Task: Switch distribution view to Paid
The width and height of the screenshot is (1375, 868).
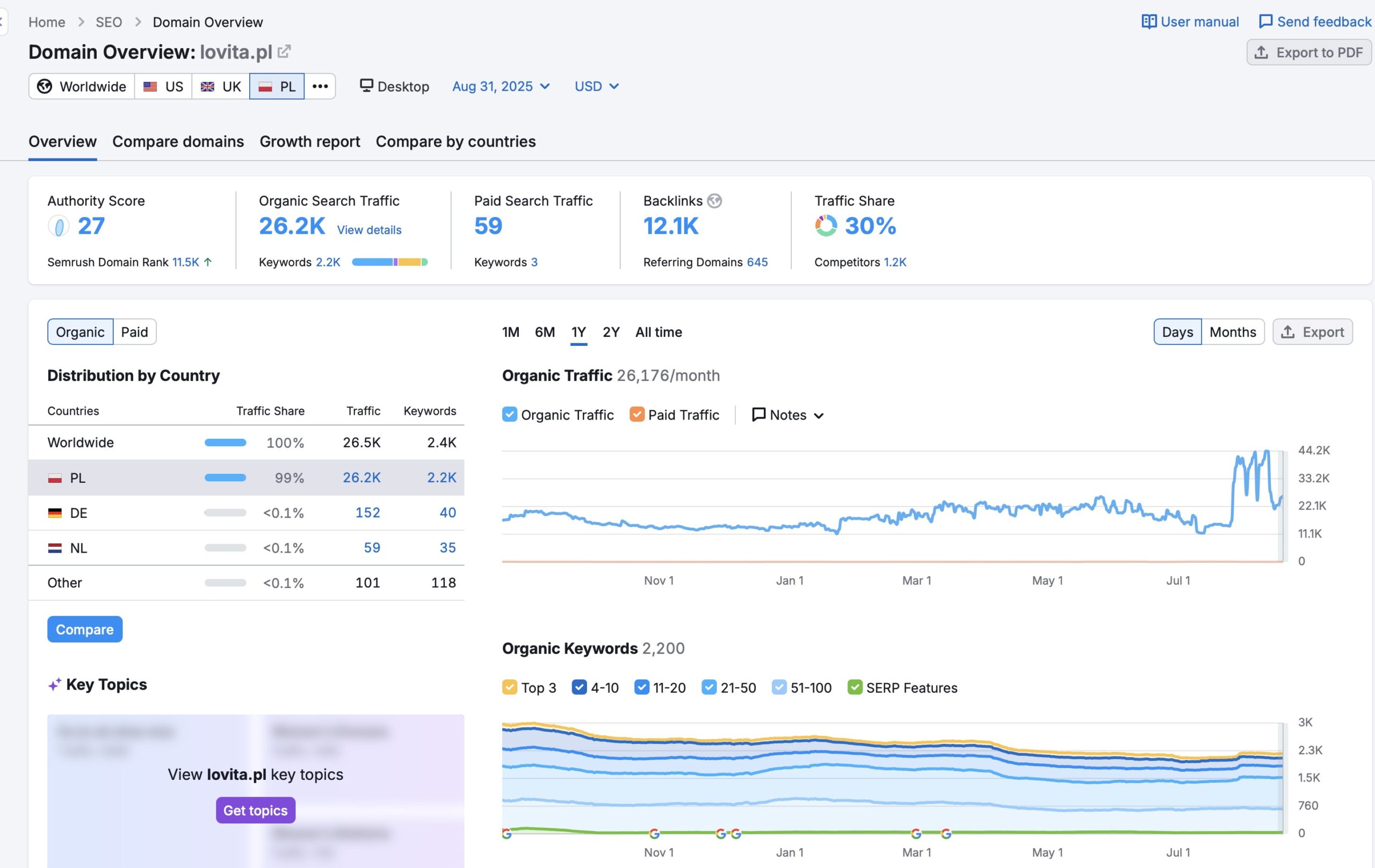Action: 134,332
